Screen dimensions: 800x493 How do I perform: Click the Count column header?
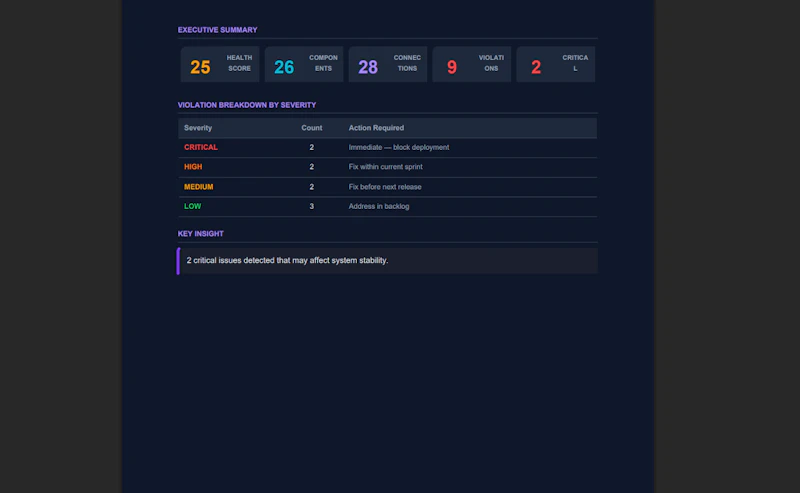click(x=312, y=128)
